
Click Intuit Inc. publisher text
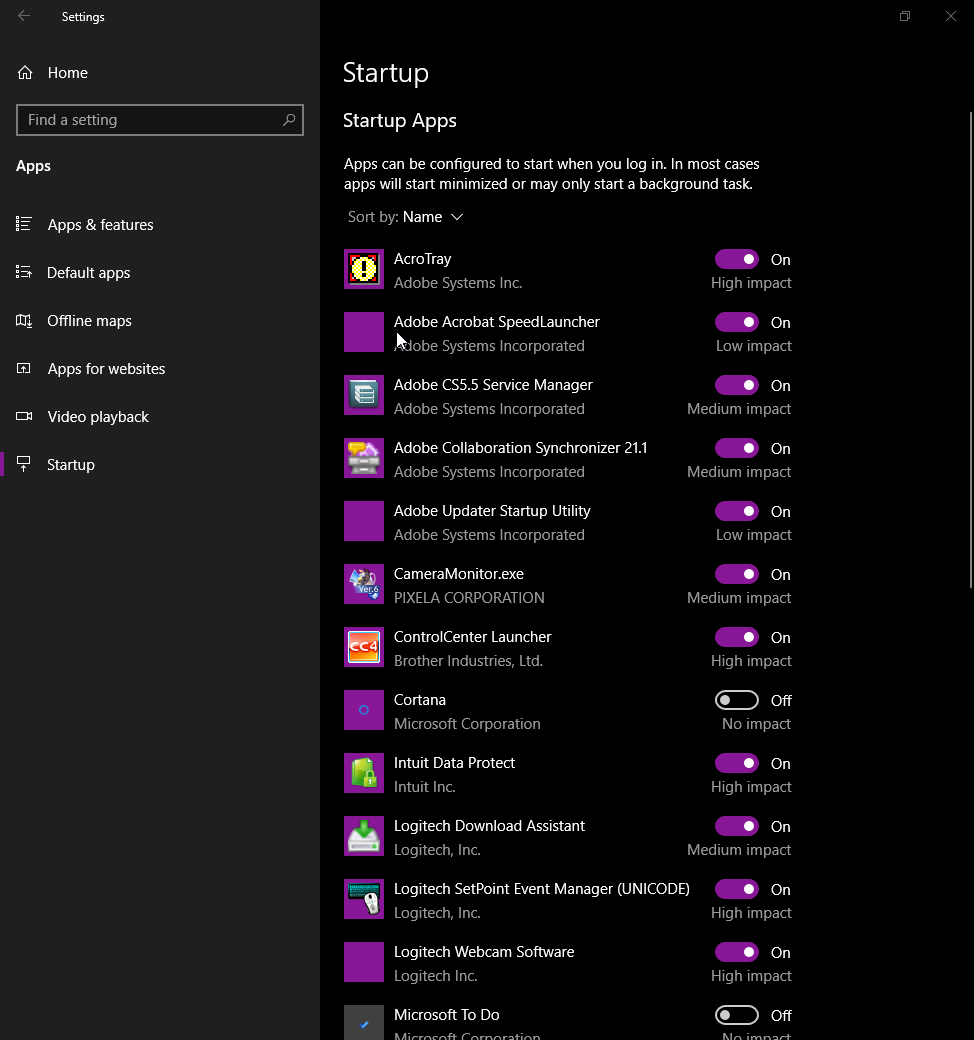point(425,787)
